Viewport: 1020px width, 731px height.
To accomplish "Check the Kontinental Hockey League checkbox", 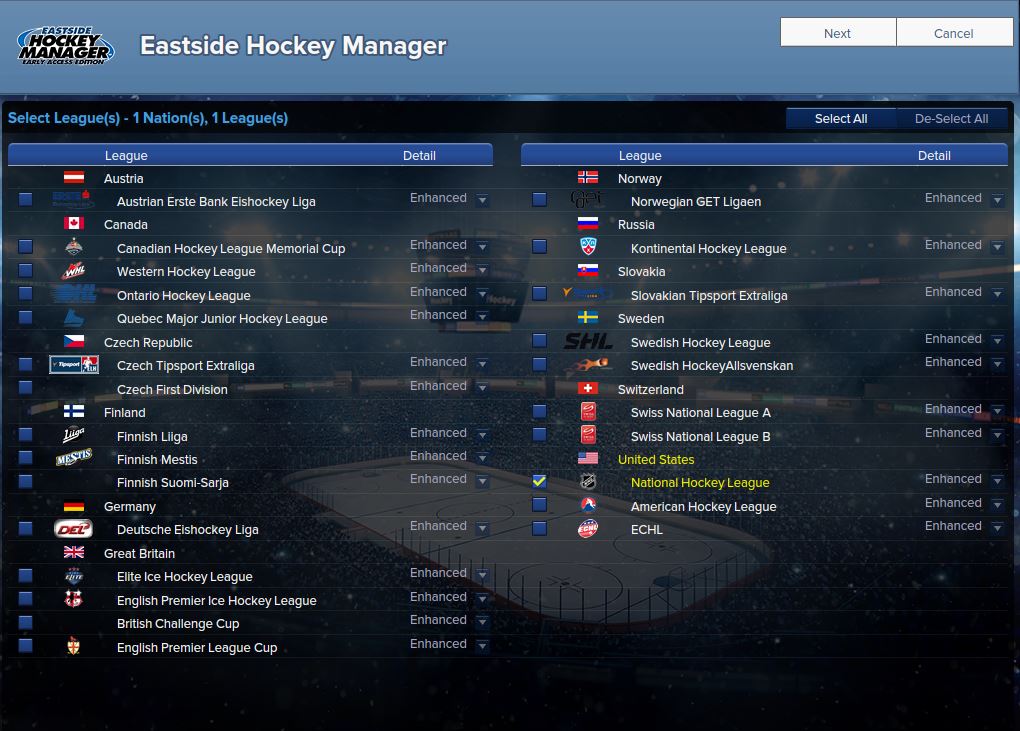I will [x=539, y=247].
